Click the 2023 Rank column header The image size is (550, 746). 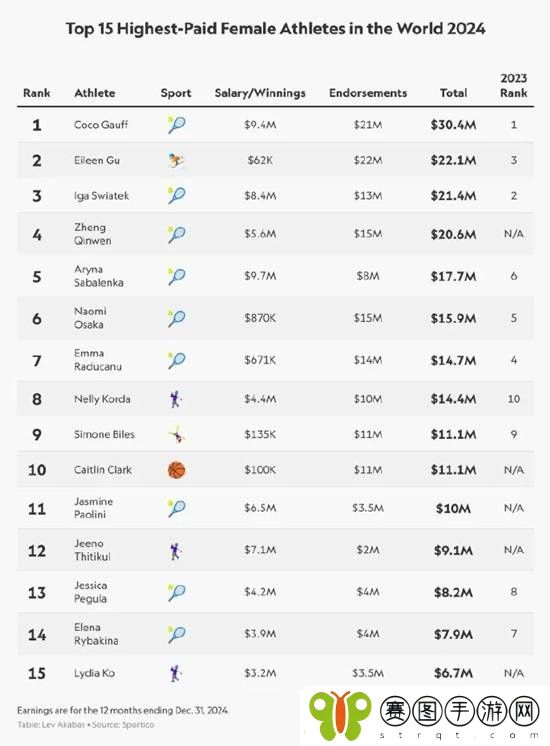click(x=513, y=85)
